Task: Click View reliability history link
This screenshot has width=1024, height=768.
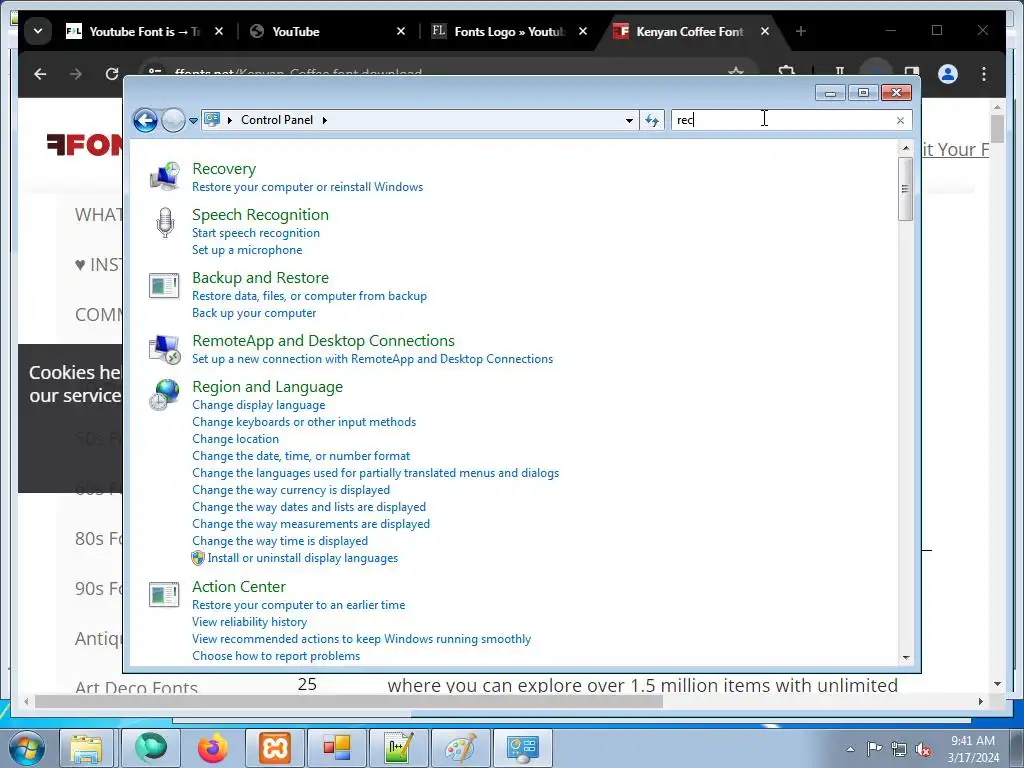Action: (x=249, y=622)
